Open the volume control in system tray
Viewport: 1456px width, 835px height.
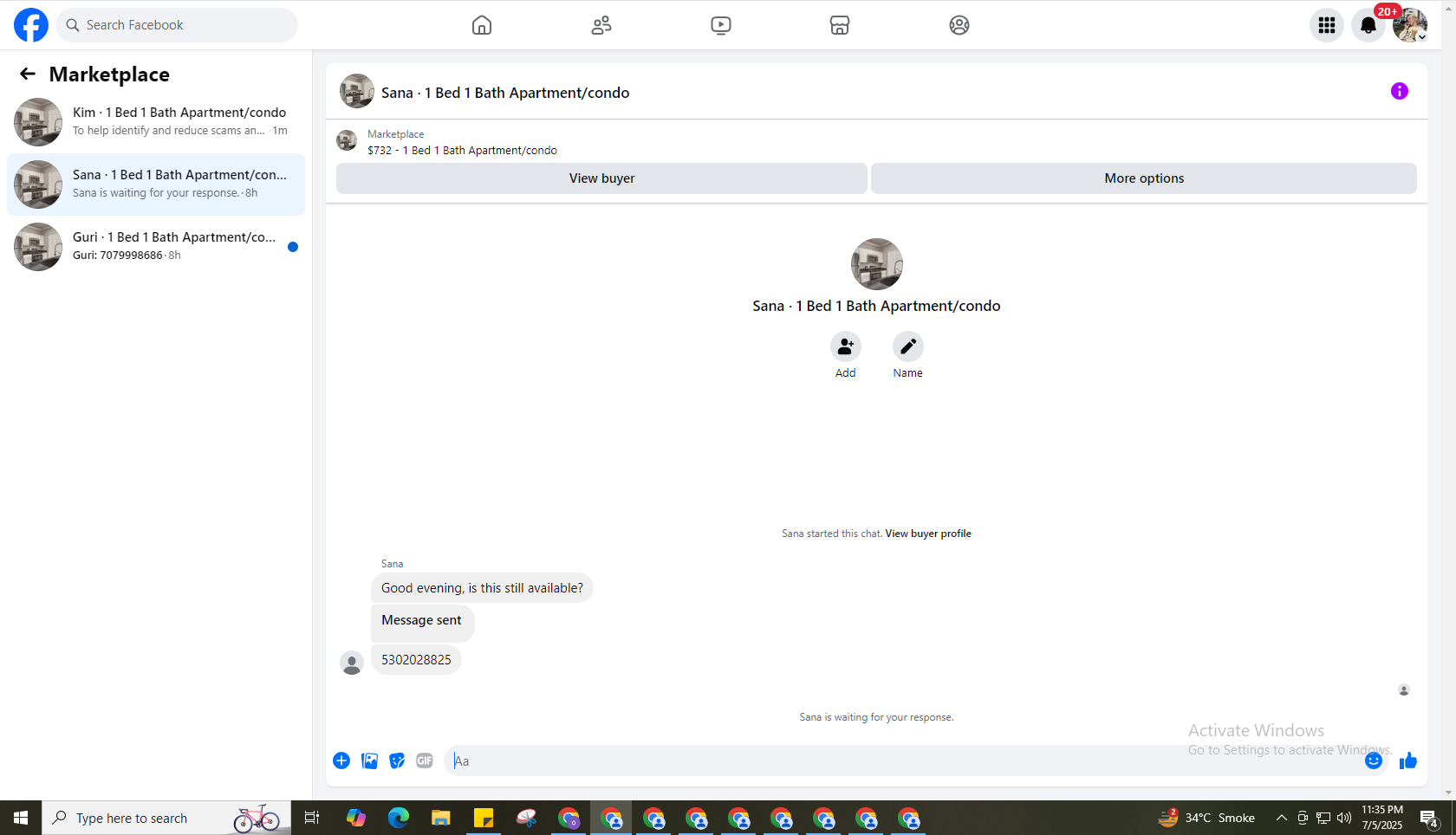[1344, 818]
